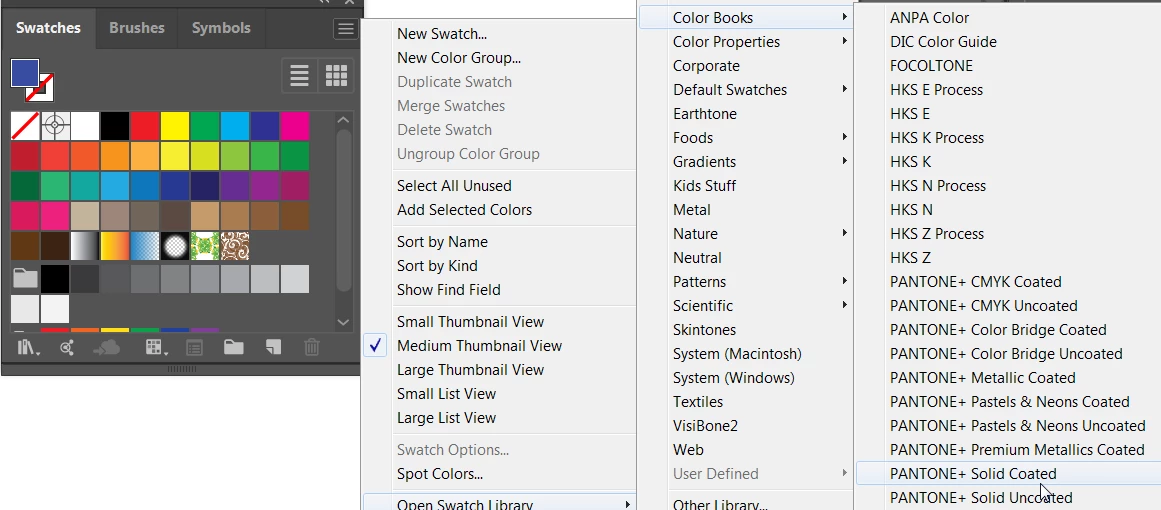The image size is (1161, 510).
Task: Expand the Patterns submenu
Action: [745, 282]
